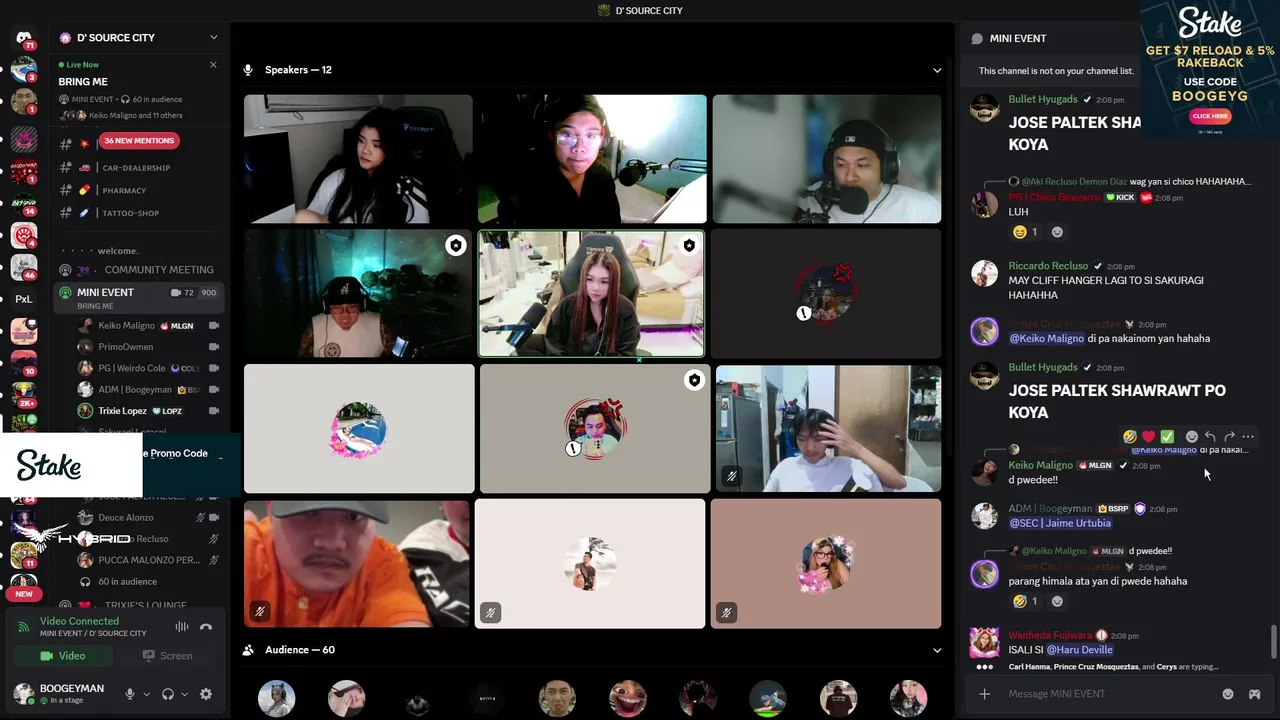This screenshot has width=1280, height=720.
Task: Dismiss the Live Now BRING ME banner
Action: pos(213,64)
